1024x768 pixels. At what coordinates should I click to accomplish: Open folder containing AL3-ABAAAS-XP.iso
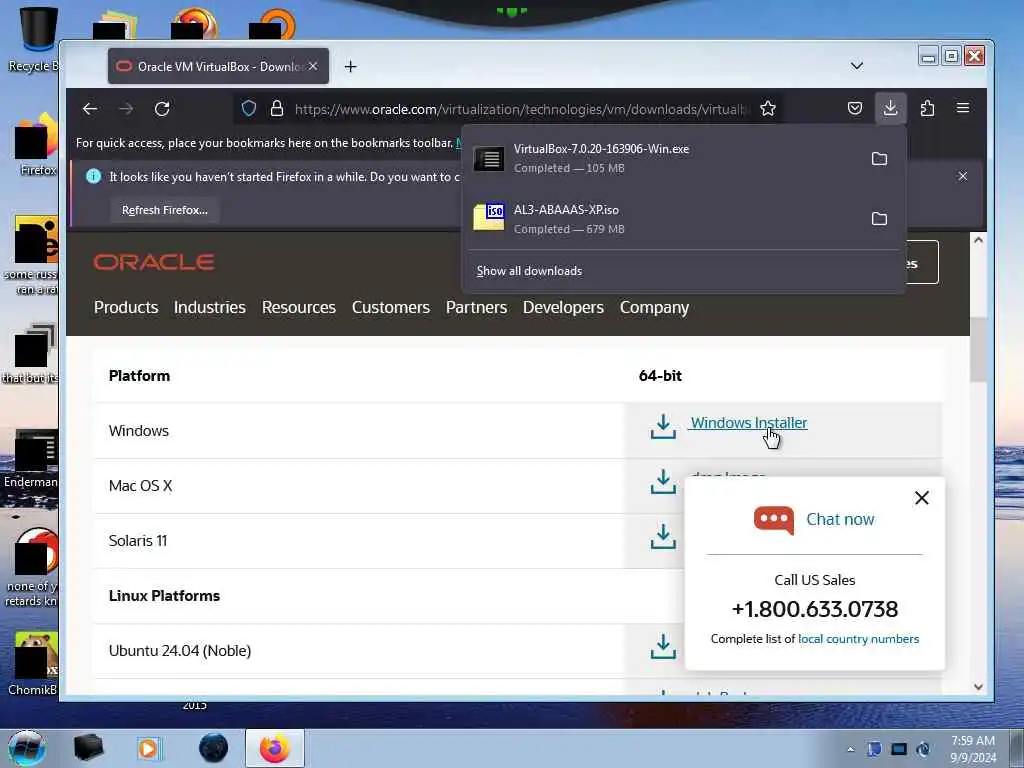click(x=880, y=219)
